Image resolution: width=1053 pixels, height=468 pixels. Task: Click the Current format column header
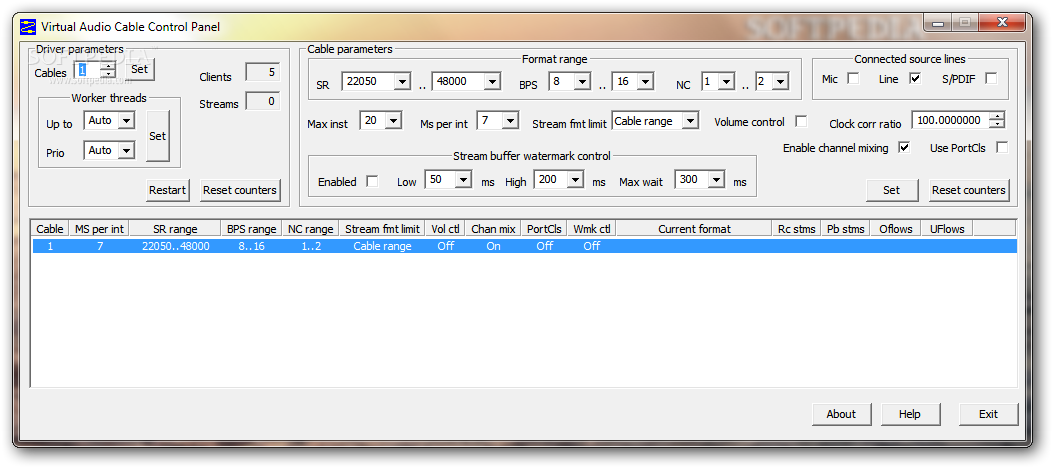(x=694, y=229)
